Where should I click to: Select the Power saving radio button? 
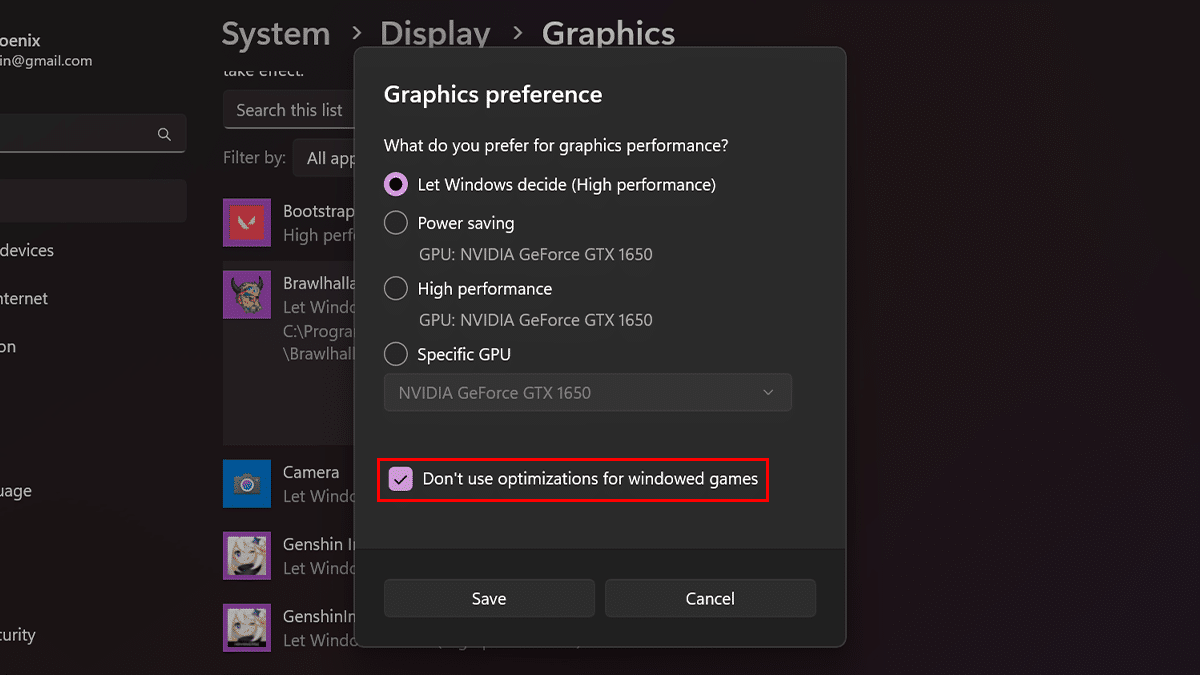395,222
